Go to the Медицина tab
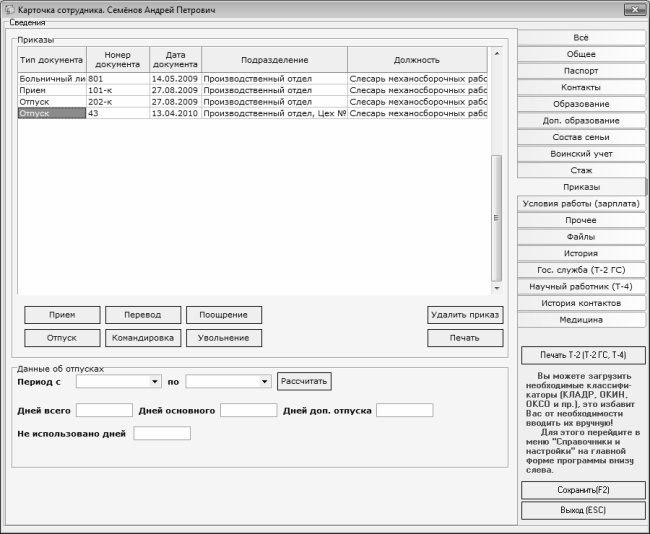 pyautogui.click(x=581, y=320)
